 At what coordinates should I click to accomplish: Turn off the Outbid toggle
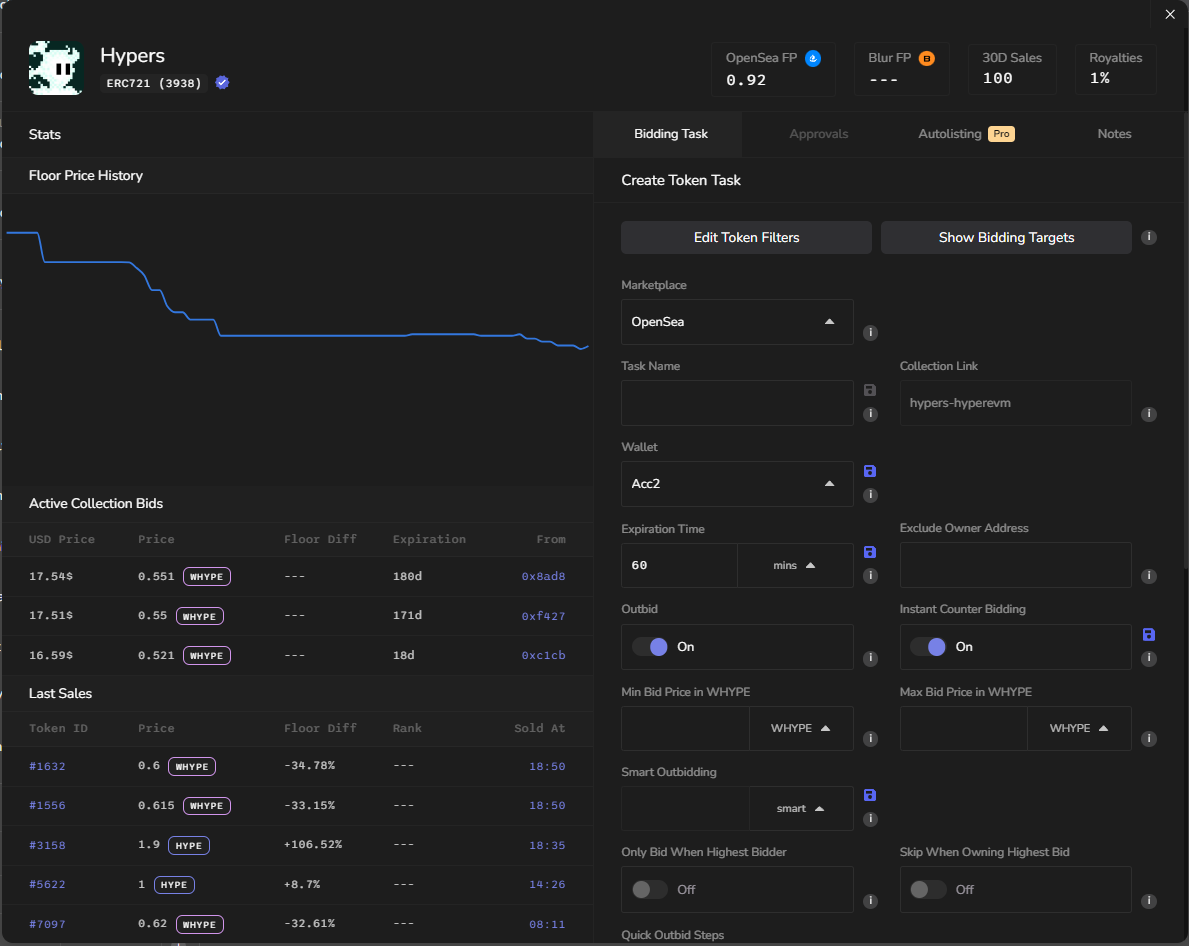point(650,647)
